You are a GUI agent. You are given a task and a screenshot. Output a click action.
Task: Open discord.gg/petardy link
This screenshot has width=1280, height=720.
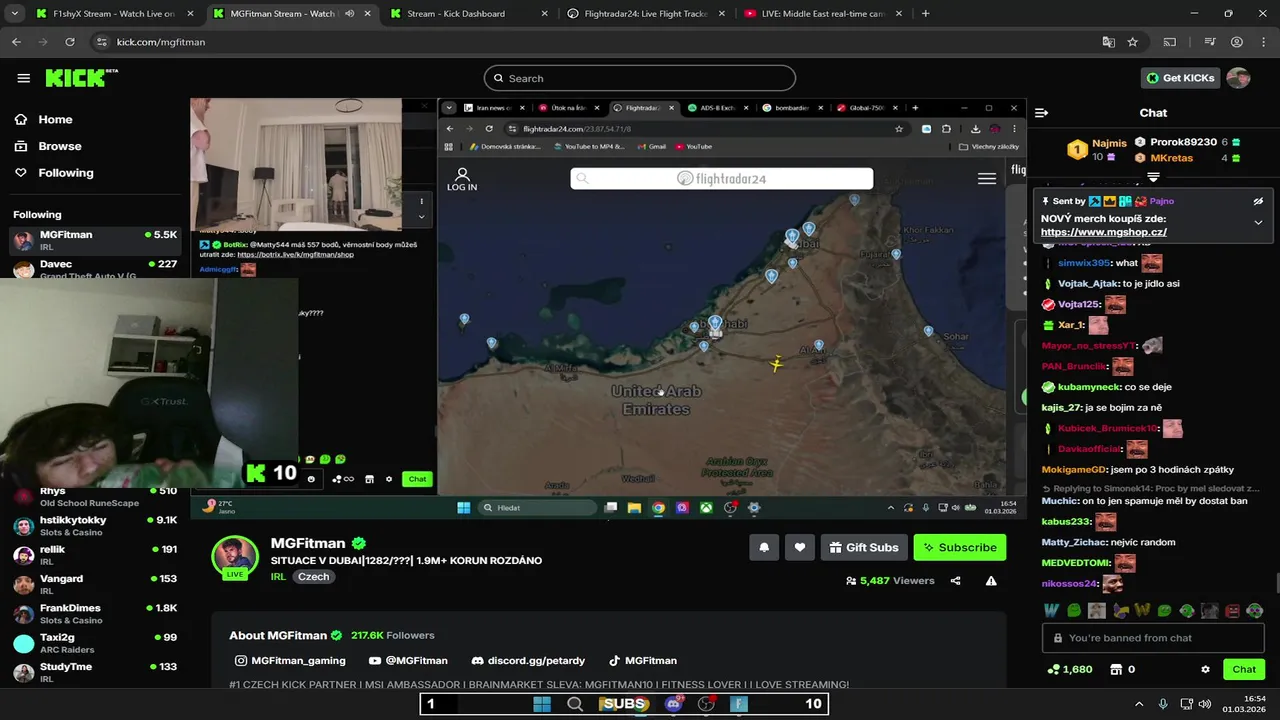(x=528, y=661)
